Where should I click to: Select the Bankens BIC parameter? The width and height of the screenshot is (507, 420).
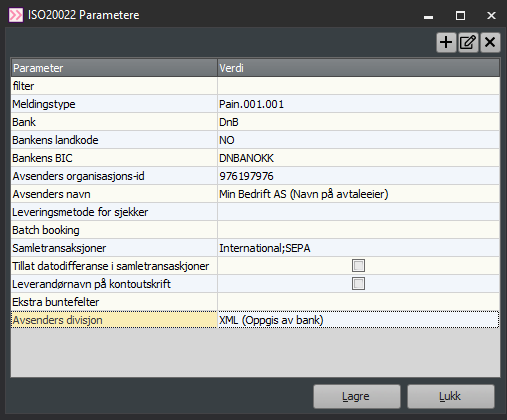pos(114,158)
